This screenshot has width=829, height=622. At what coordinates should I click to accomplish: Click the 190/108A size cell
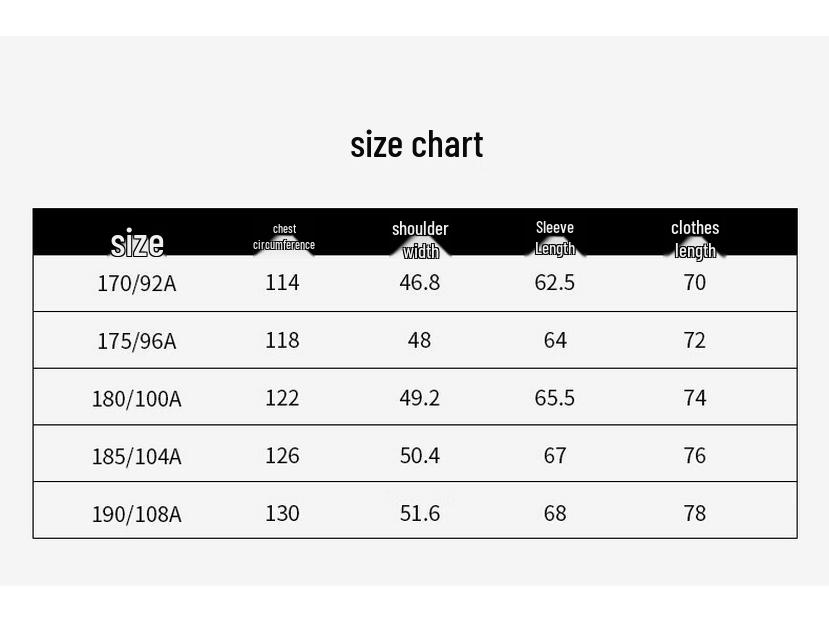(x=137, y=514)
